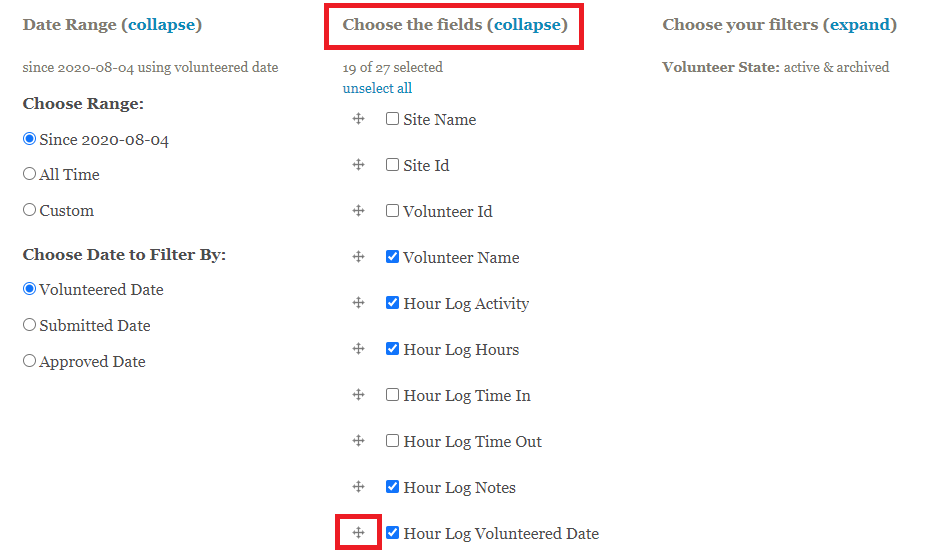Collapse the Date Range section
This screenshot has width=928, height=559.
pos(164,24)
